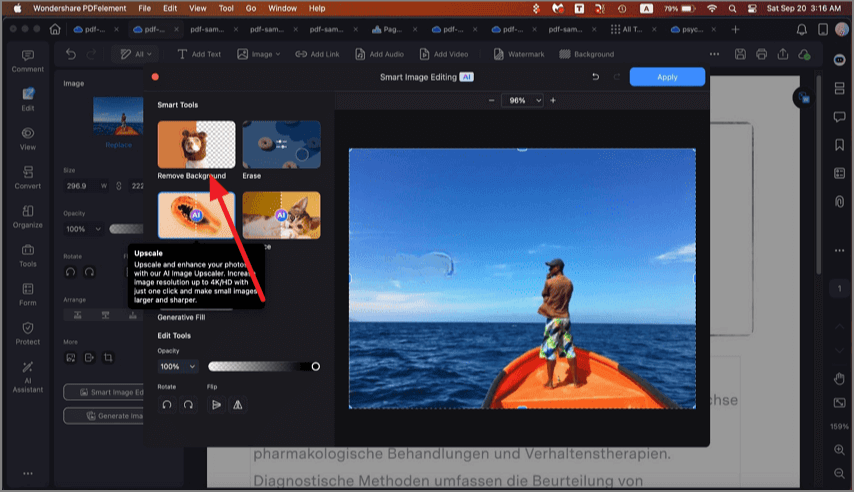Open the Protect sidebar tool
854x492 pixels.
click(x=28, y=333)
